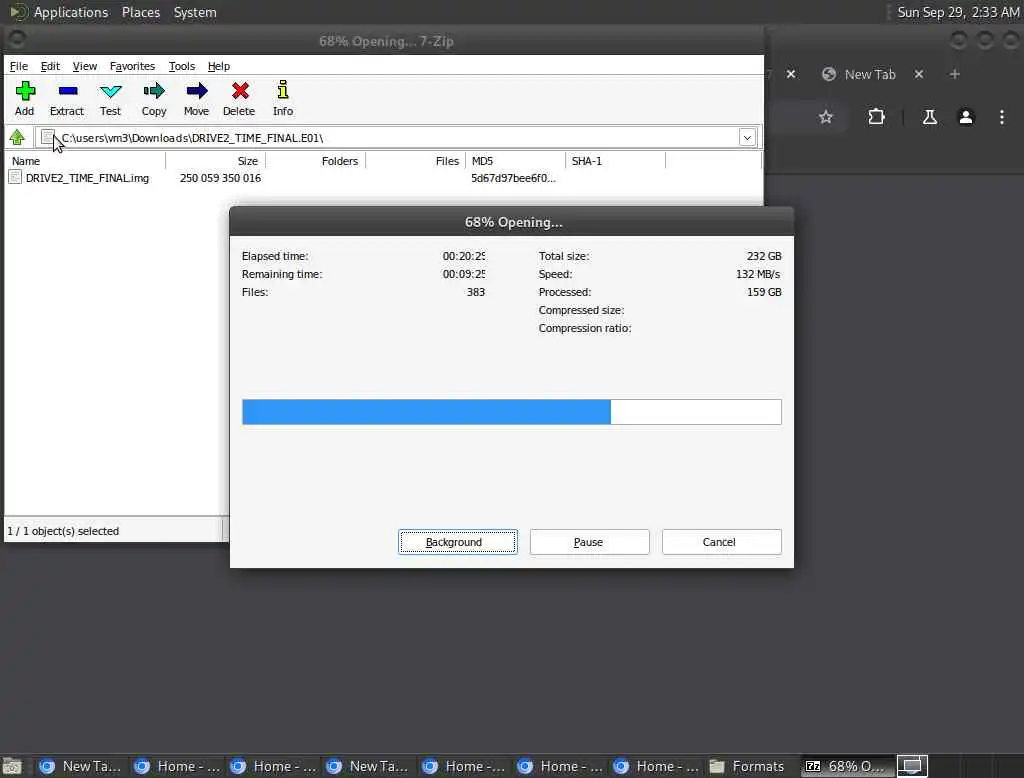Click the Pause button

[589, 542]
